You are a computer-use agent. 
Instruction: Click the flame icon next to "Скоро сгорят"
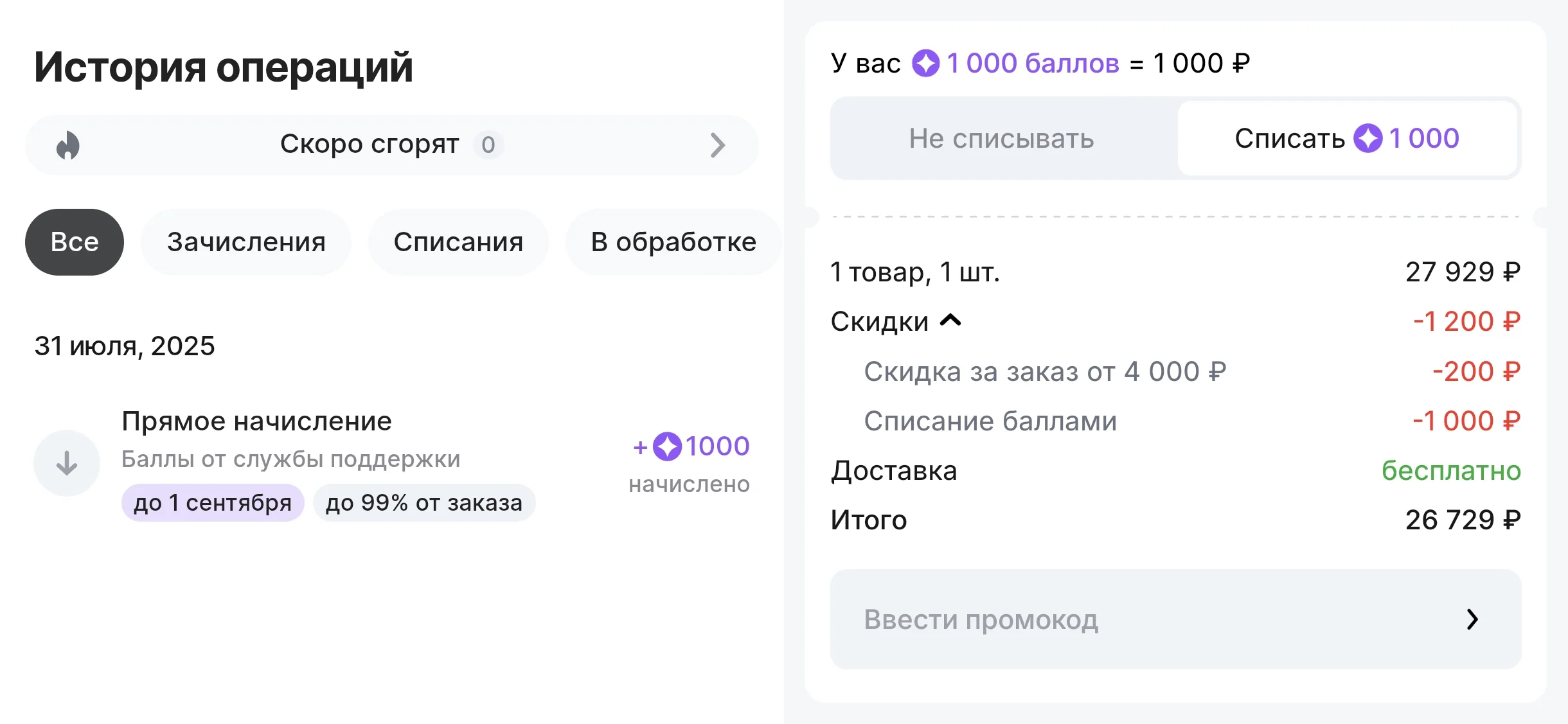tap(66, 145)
